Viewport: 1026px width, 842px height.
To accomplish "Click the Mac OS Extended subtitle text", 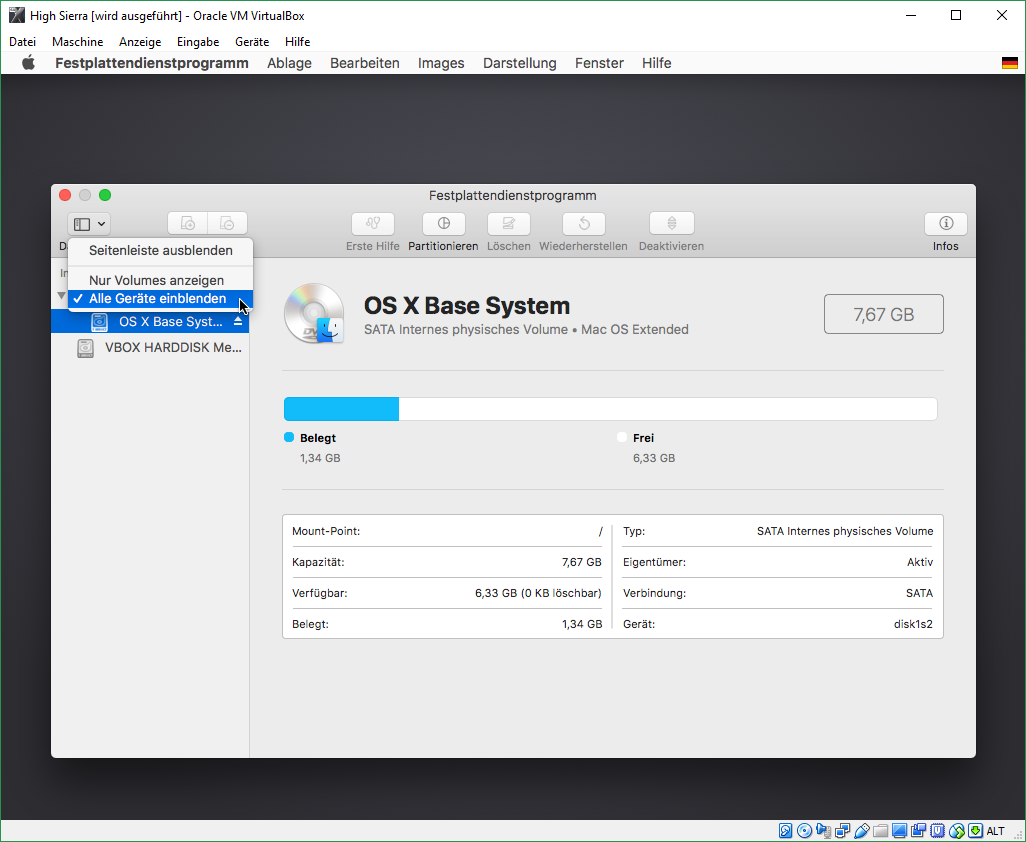I will coord(635,330).
